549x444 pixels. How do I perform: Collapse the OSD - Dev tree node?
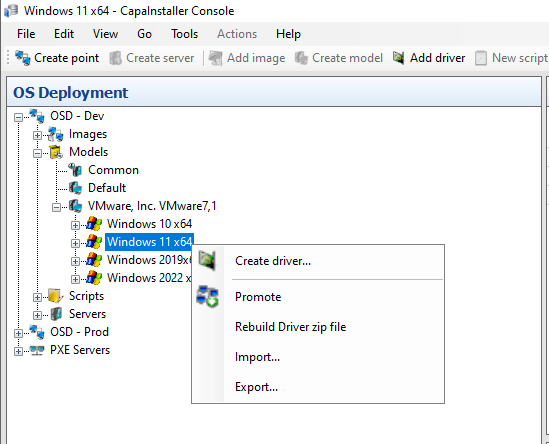pos(18,117)
